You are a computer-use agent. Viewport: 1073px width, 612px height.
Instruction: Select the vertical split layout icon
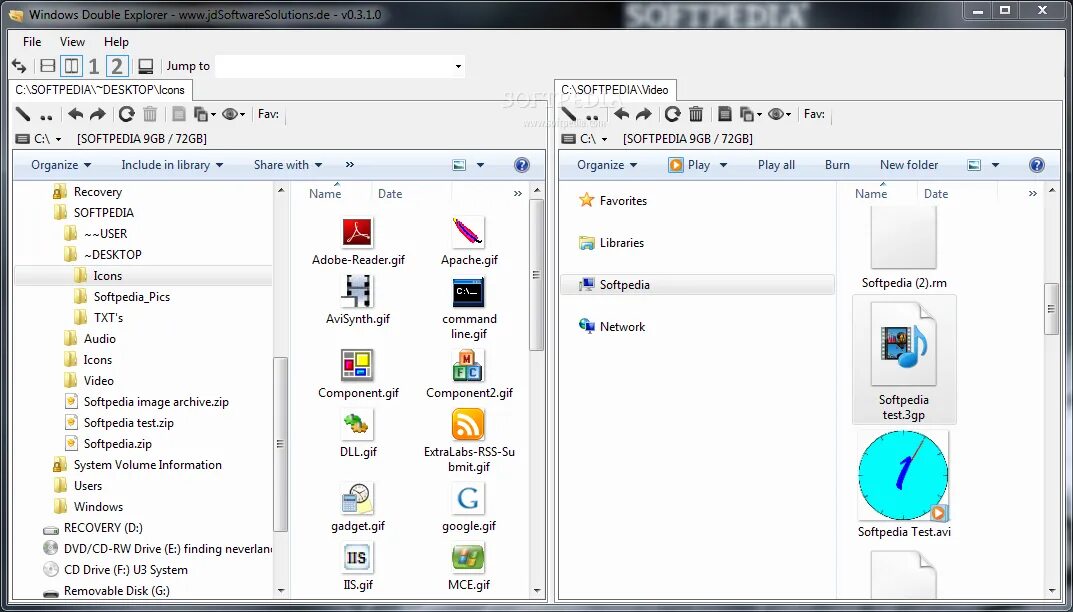click(71, 66)
